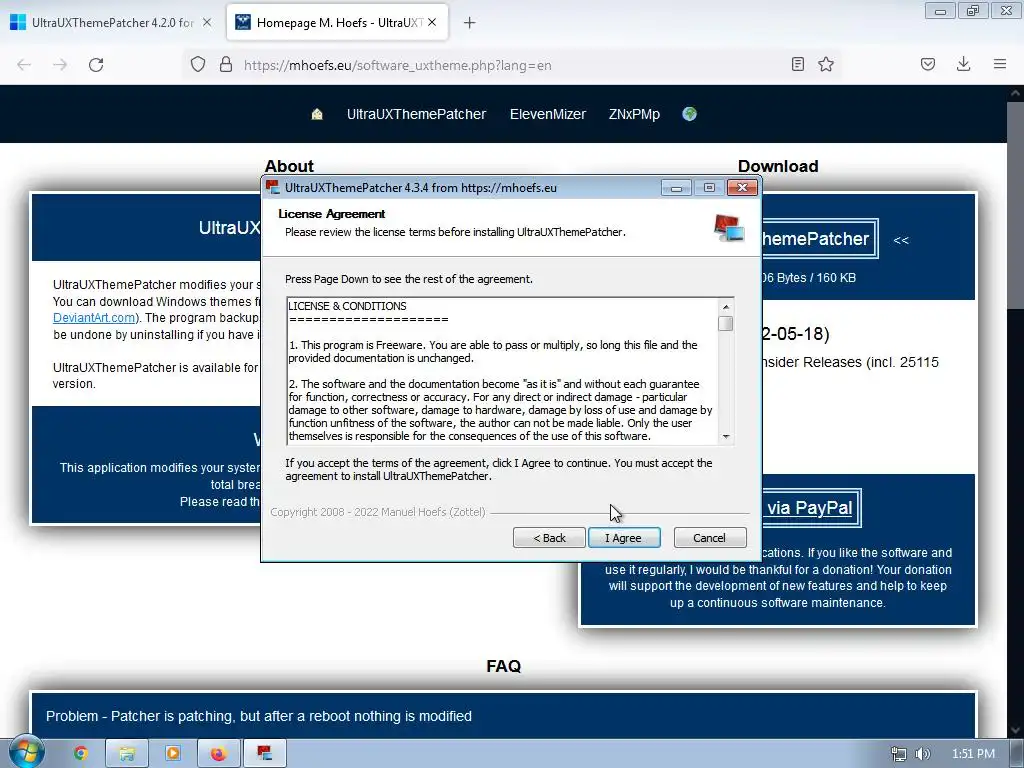Click the home icon in site navigation
Viewport: 1024px width, 768px height.
pos(317,114)
